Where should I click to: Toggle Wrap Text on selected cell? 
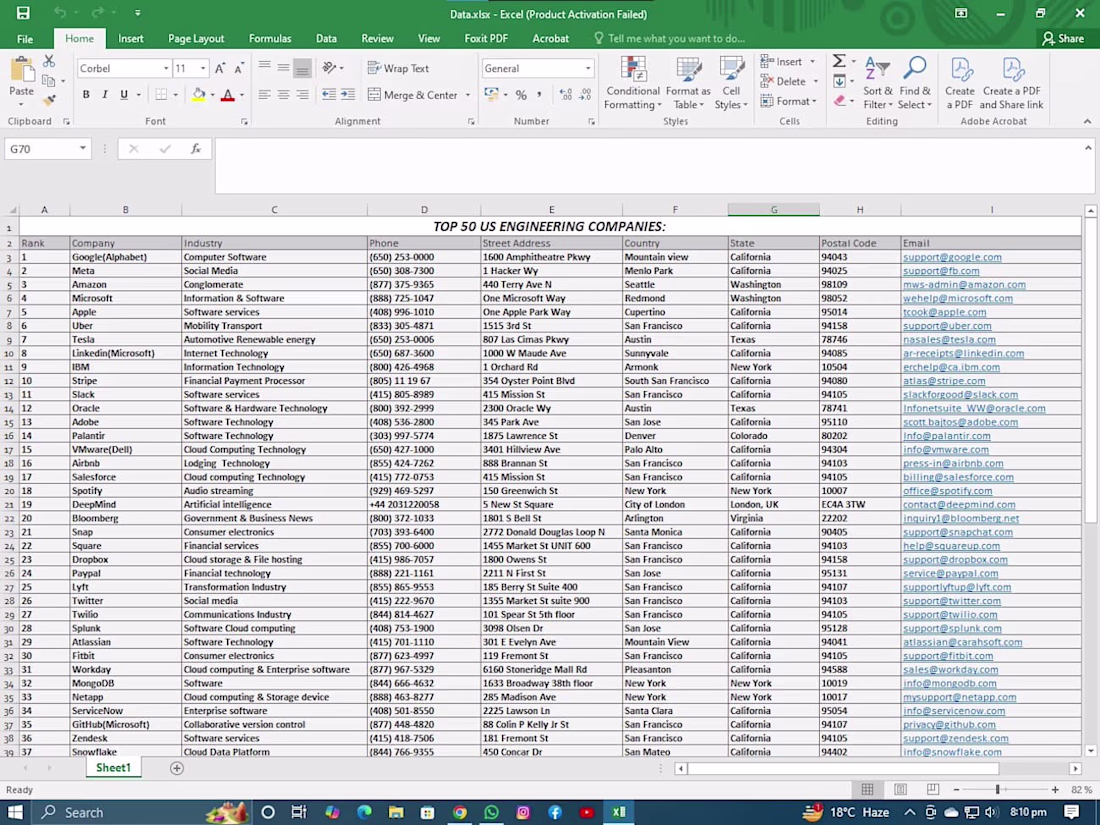point(398,68)
